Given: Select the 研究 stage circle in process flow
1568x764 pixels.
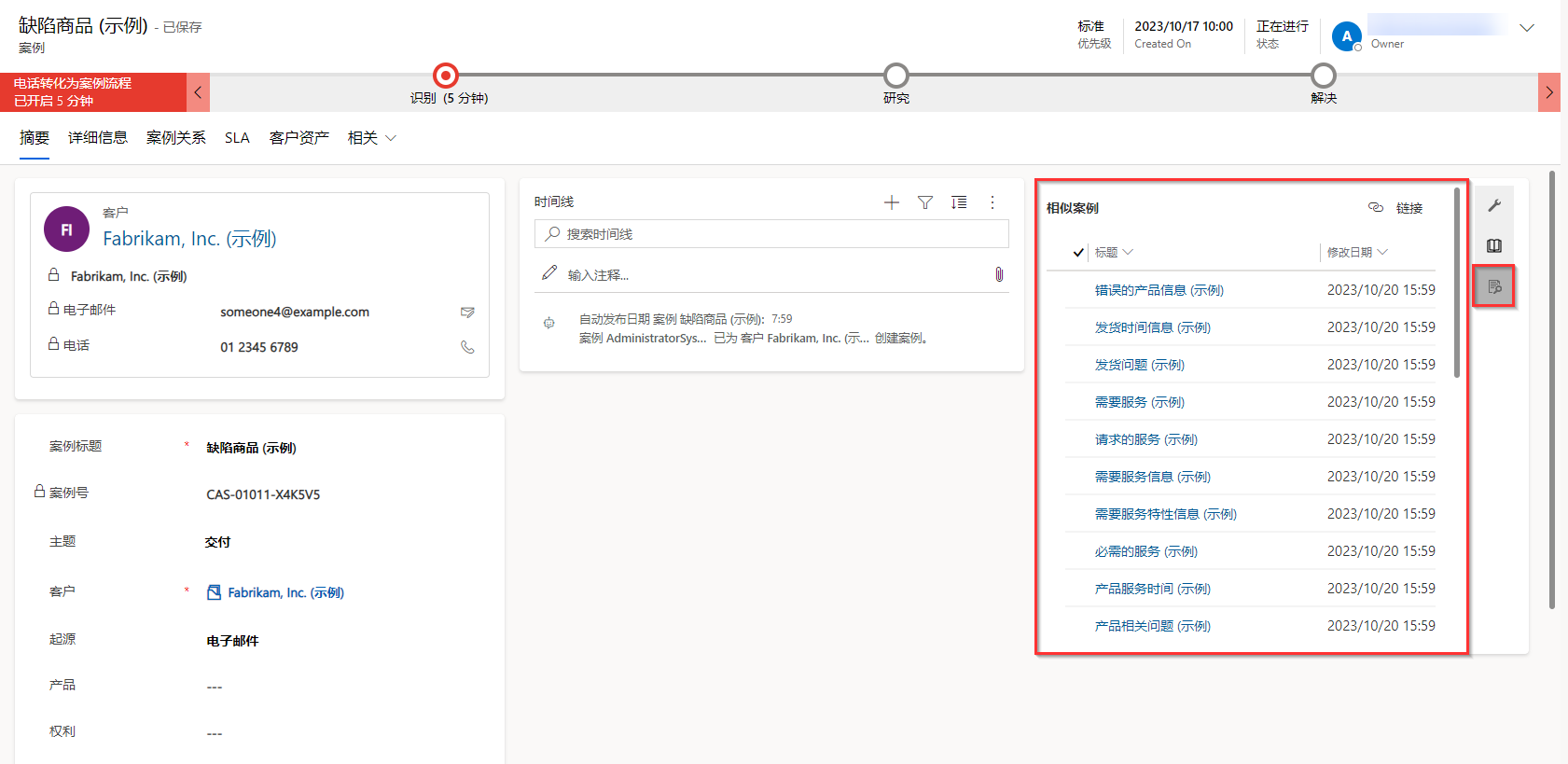Looking at the screenshot, I should point(896,75).
